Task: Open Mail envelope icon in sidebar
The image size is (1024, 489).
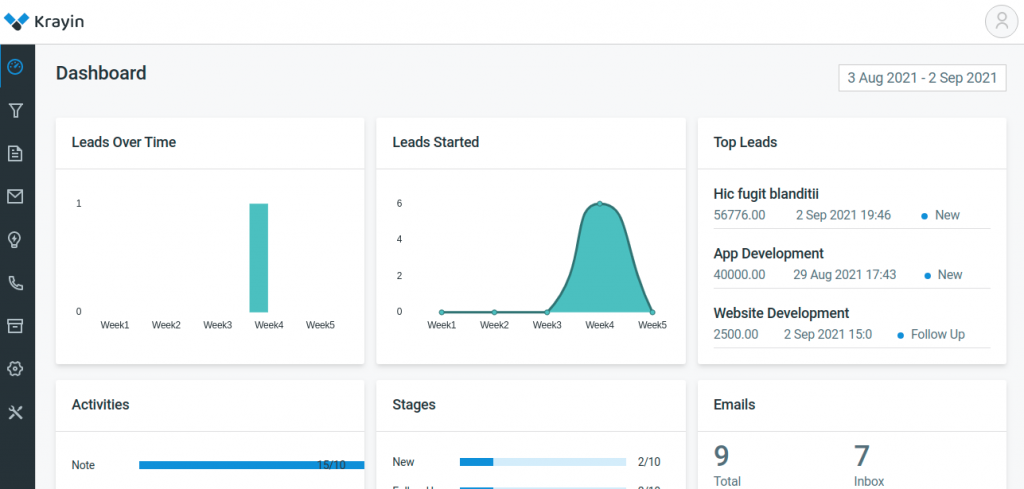Action: [16, 197]
